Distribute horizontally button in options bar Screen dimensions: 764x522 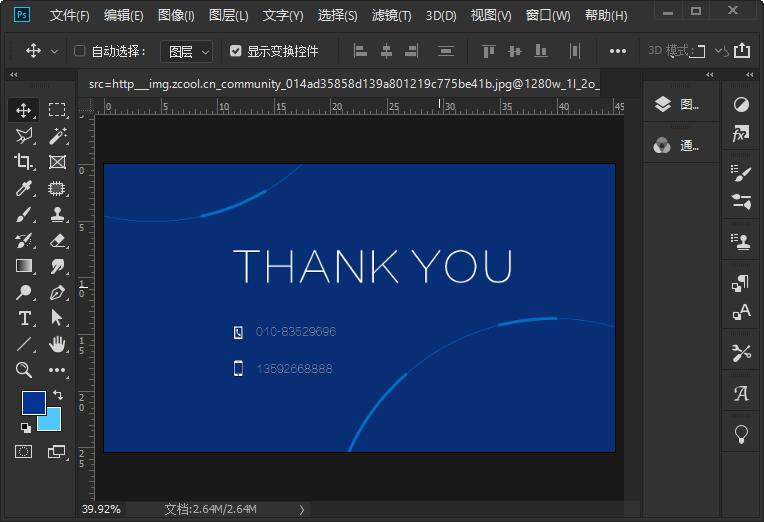(575, 51)
